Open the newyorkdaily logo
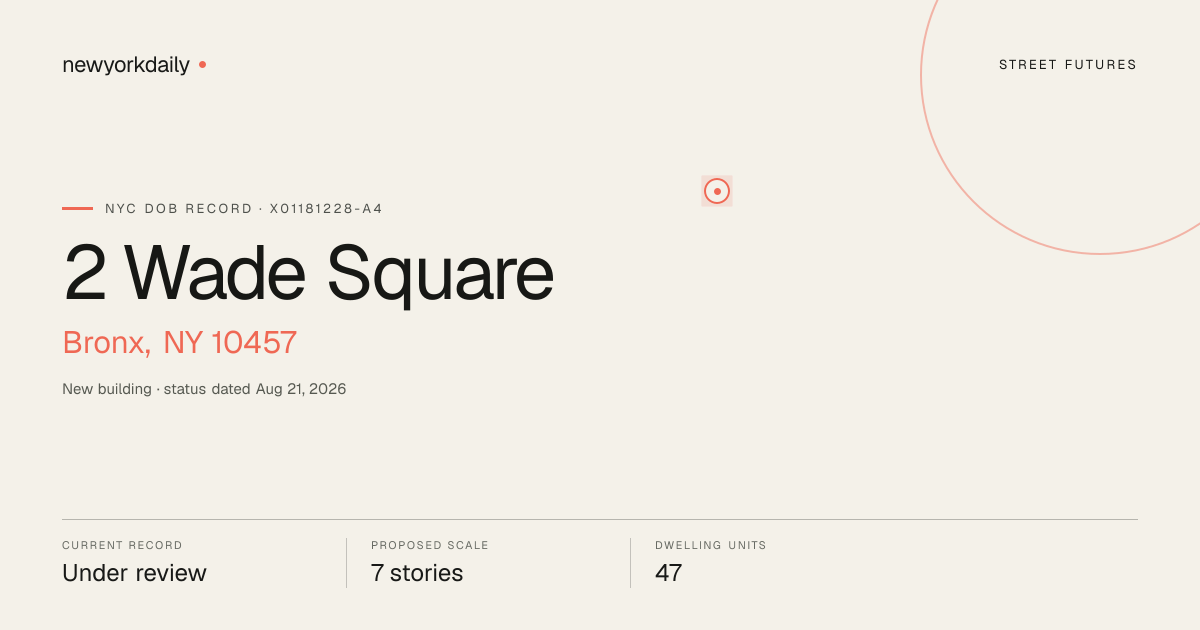 coord(126,65)
